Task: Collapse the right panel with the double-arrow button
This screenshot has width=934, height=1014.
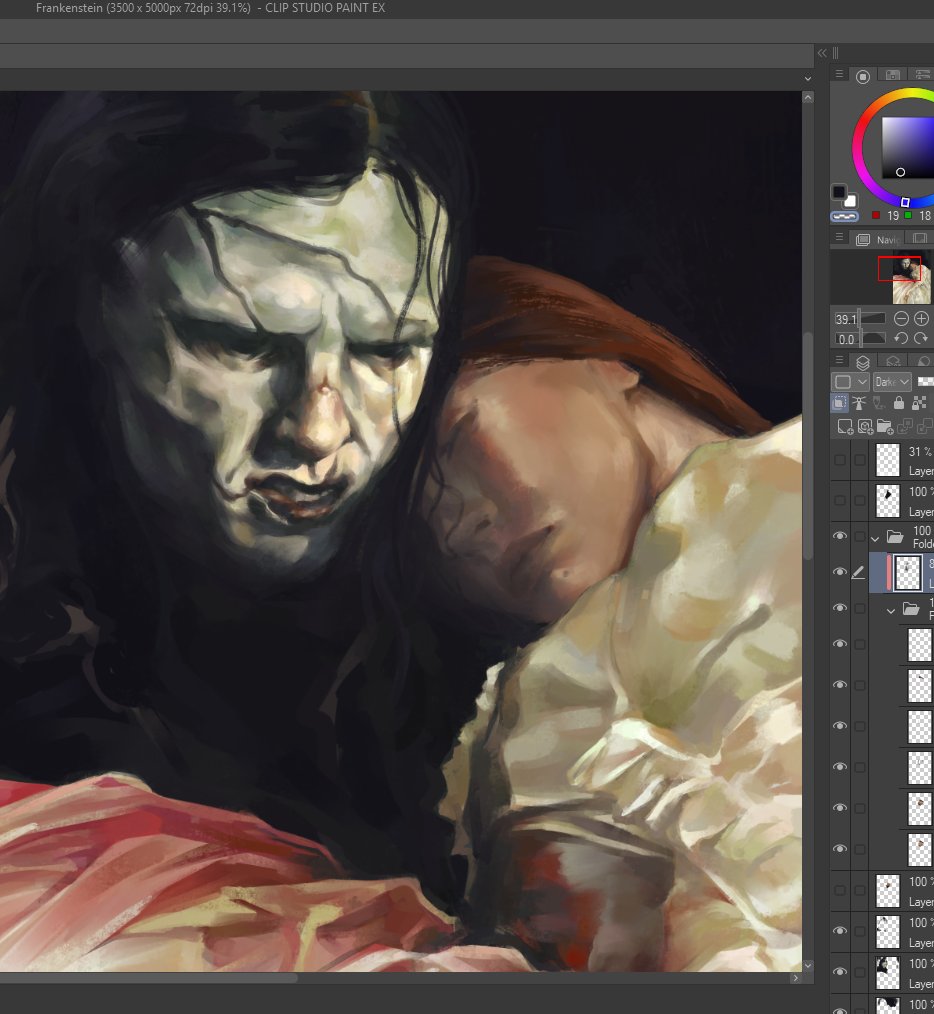Action: [821, 52]
